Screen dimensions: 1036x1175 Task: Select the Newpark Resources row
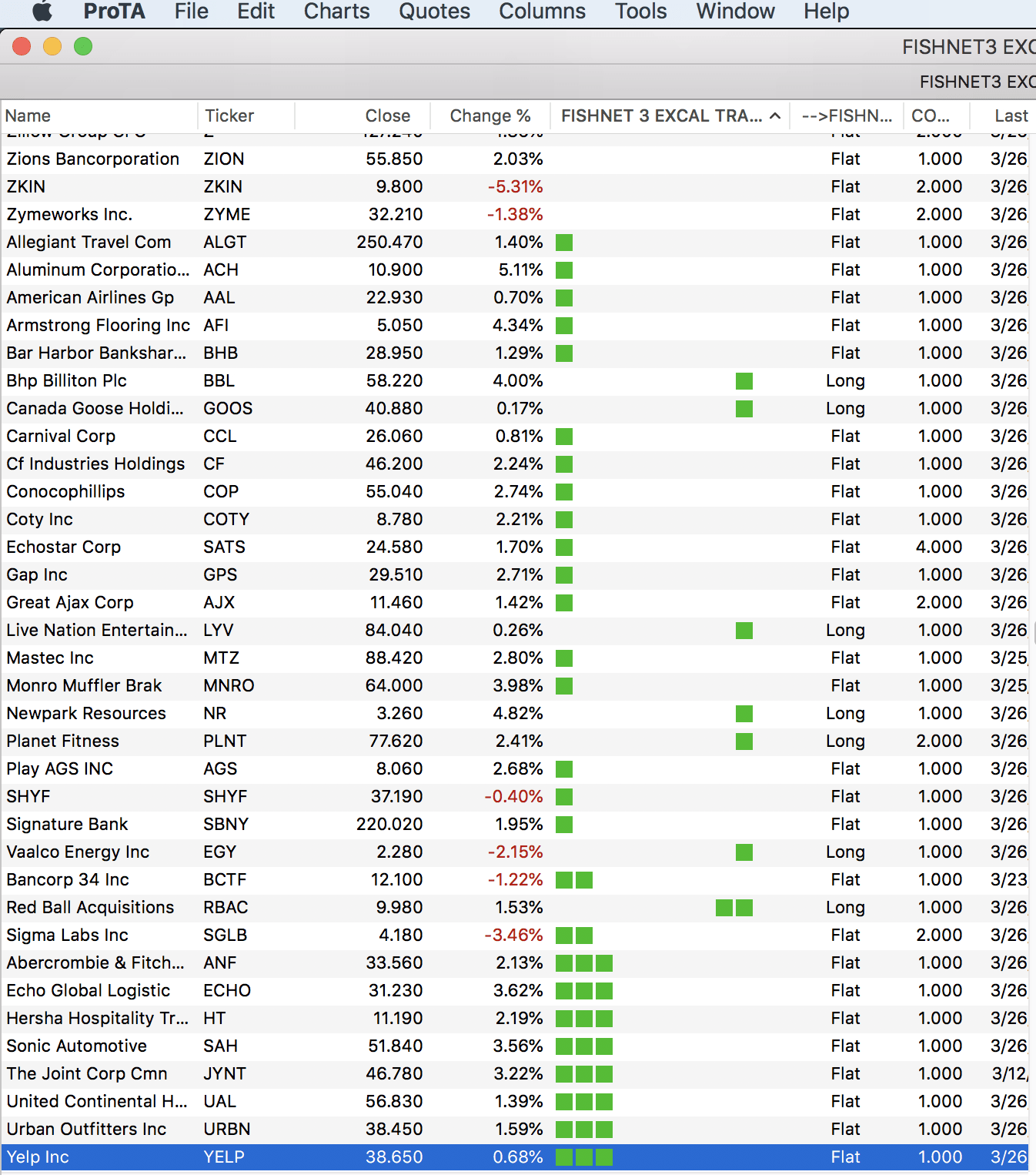pos(515,714)
